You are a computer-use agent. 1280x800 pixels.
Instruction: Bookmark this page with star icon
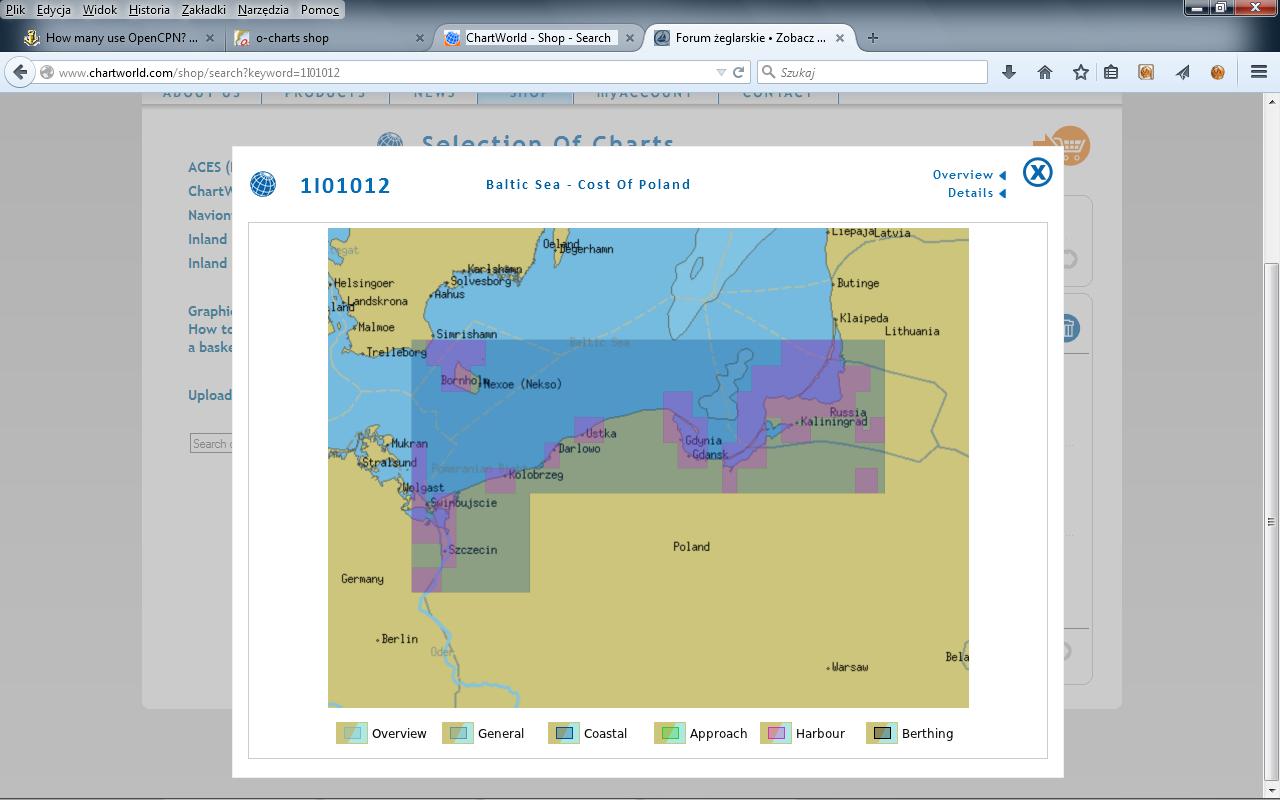1081,72
